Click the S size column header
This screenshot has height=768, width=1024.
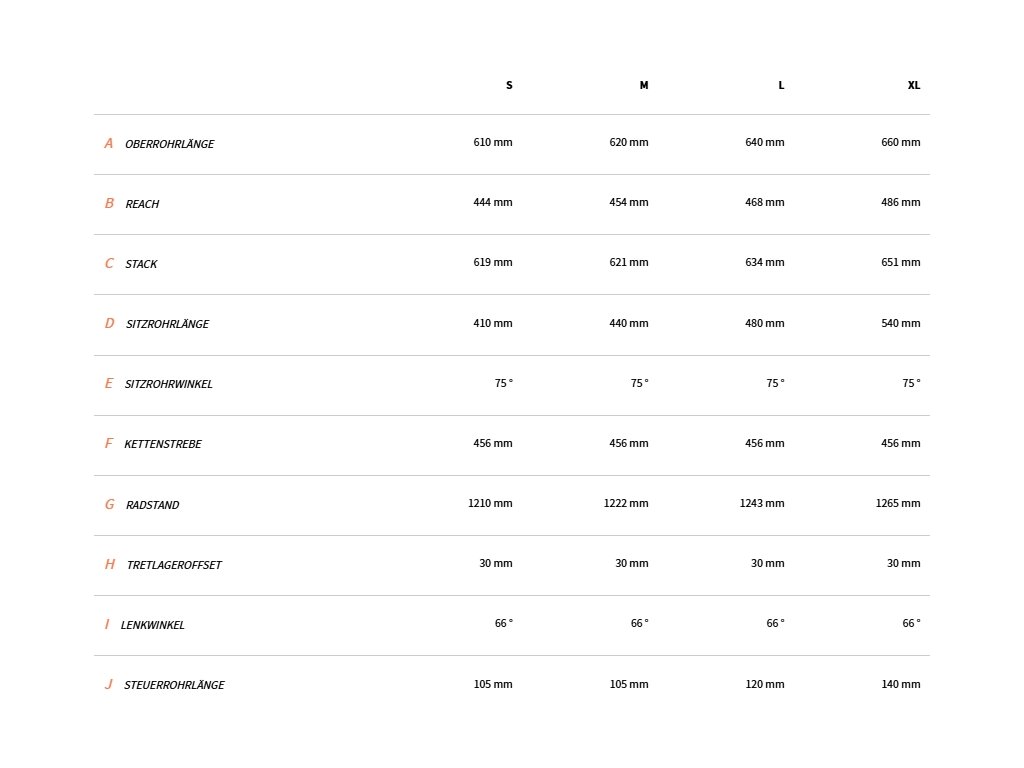[509, 86]
